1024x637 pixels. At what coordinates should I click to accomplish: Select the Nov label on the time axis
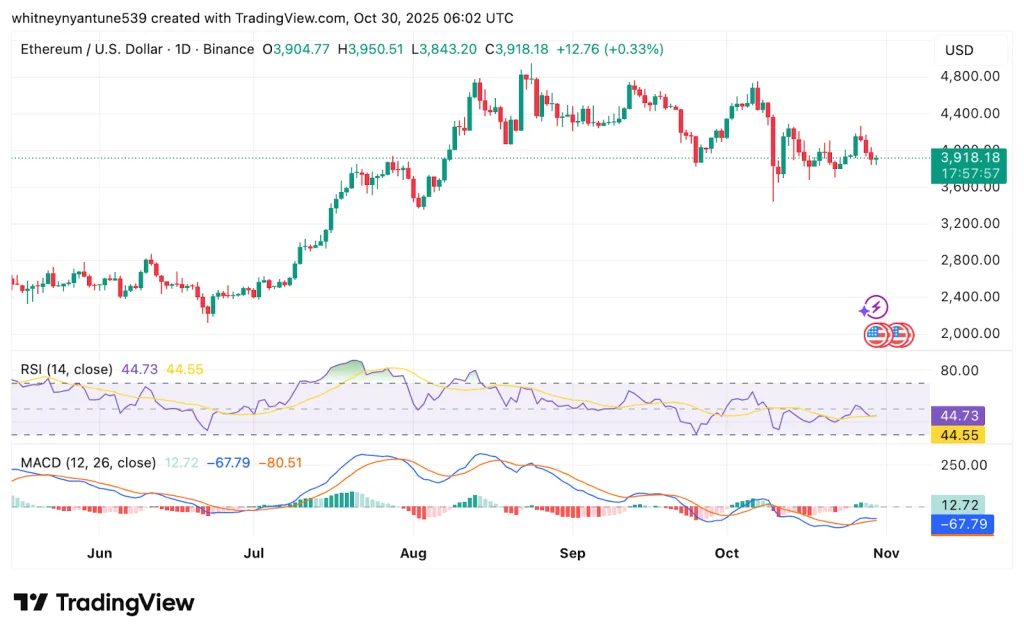point(884,553)
